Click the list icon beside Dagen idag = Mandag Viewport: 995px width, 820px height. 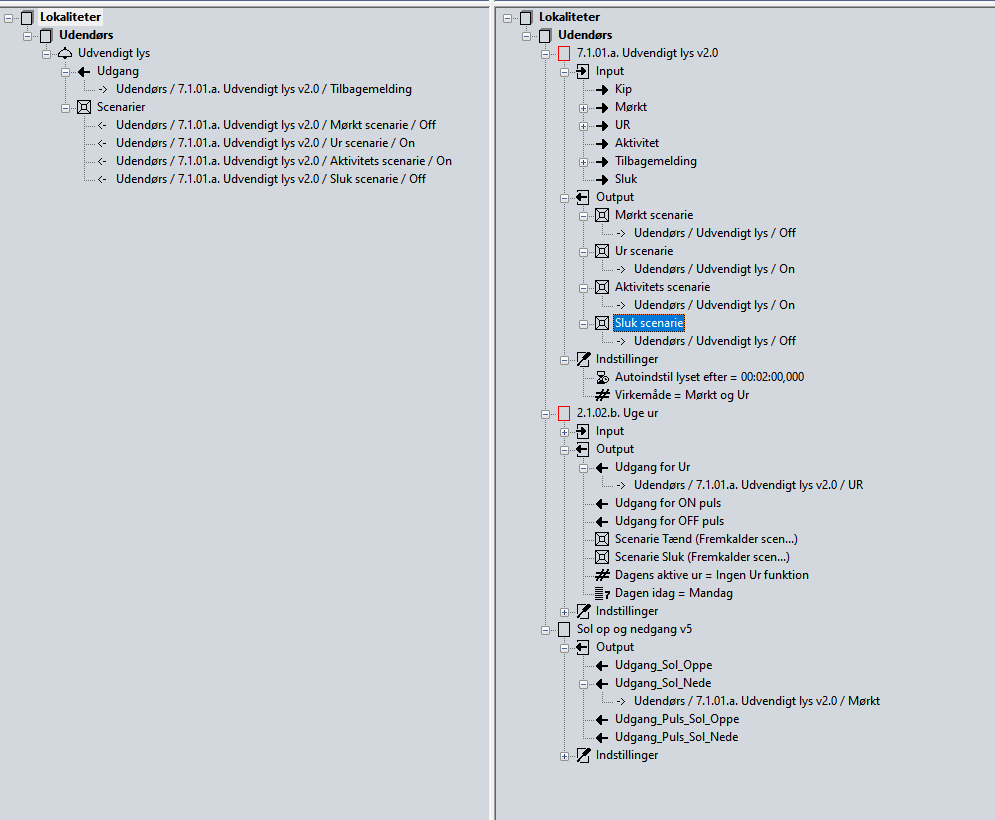tap(602, 593)
